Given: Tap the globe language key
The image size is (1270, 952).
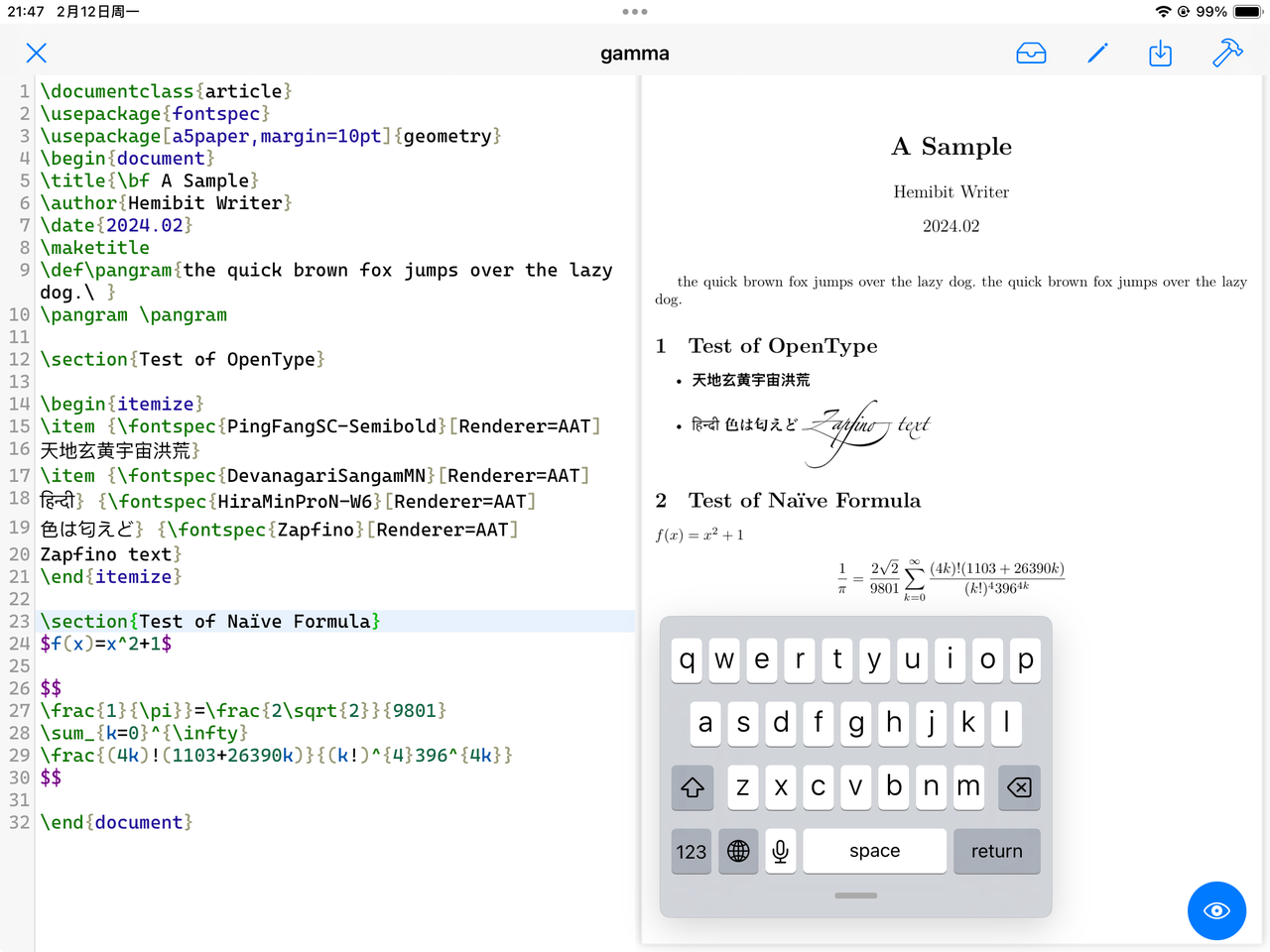Looking at the screenshot, I should pyautogui.click(x=738, y=851).
